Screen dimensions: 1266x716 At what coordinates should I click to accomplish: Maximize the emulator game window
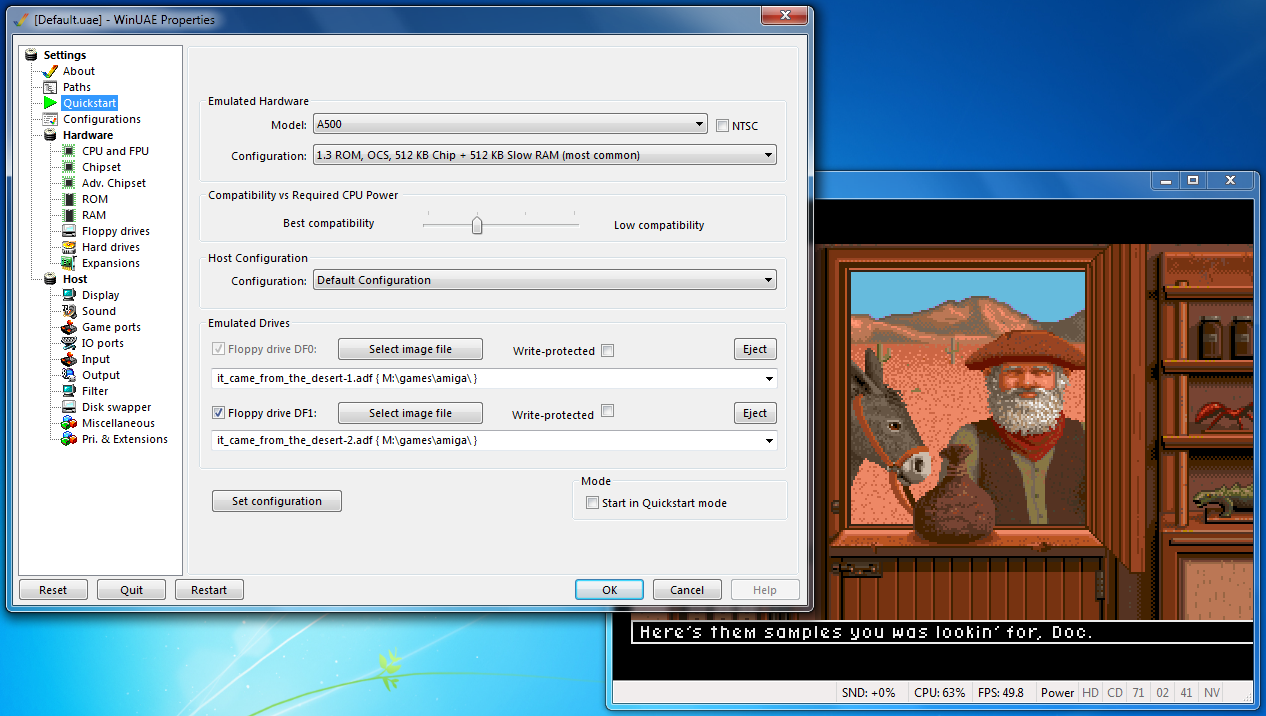[x=1192, y=181]
